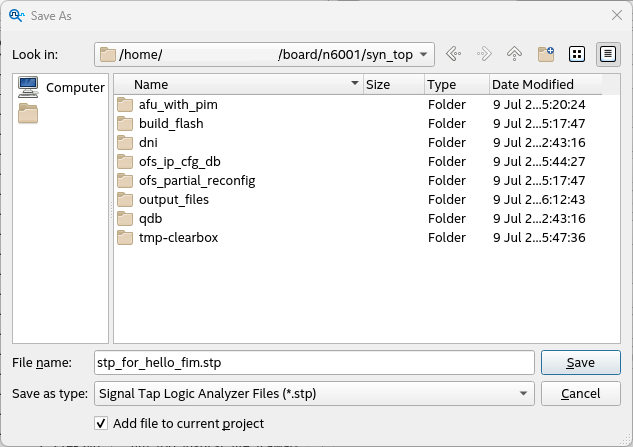
Task: Sort by Date Modified column header
Action: coord(533,85)
